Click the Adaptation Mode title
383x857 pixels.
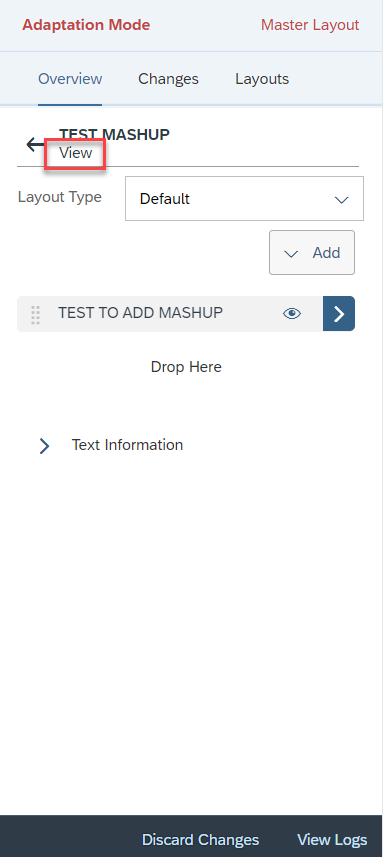(86, 25)
